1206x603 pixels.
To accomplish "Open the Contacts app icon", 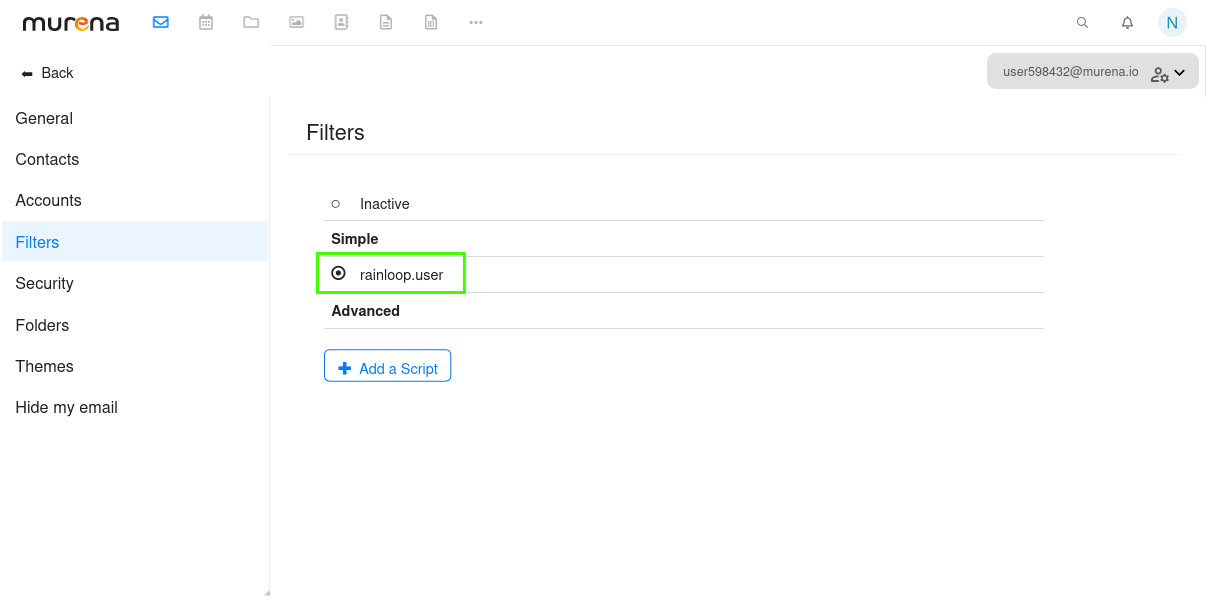I will [341, 21].
